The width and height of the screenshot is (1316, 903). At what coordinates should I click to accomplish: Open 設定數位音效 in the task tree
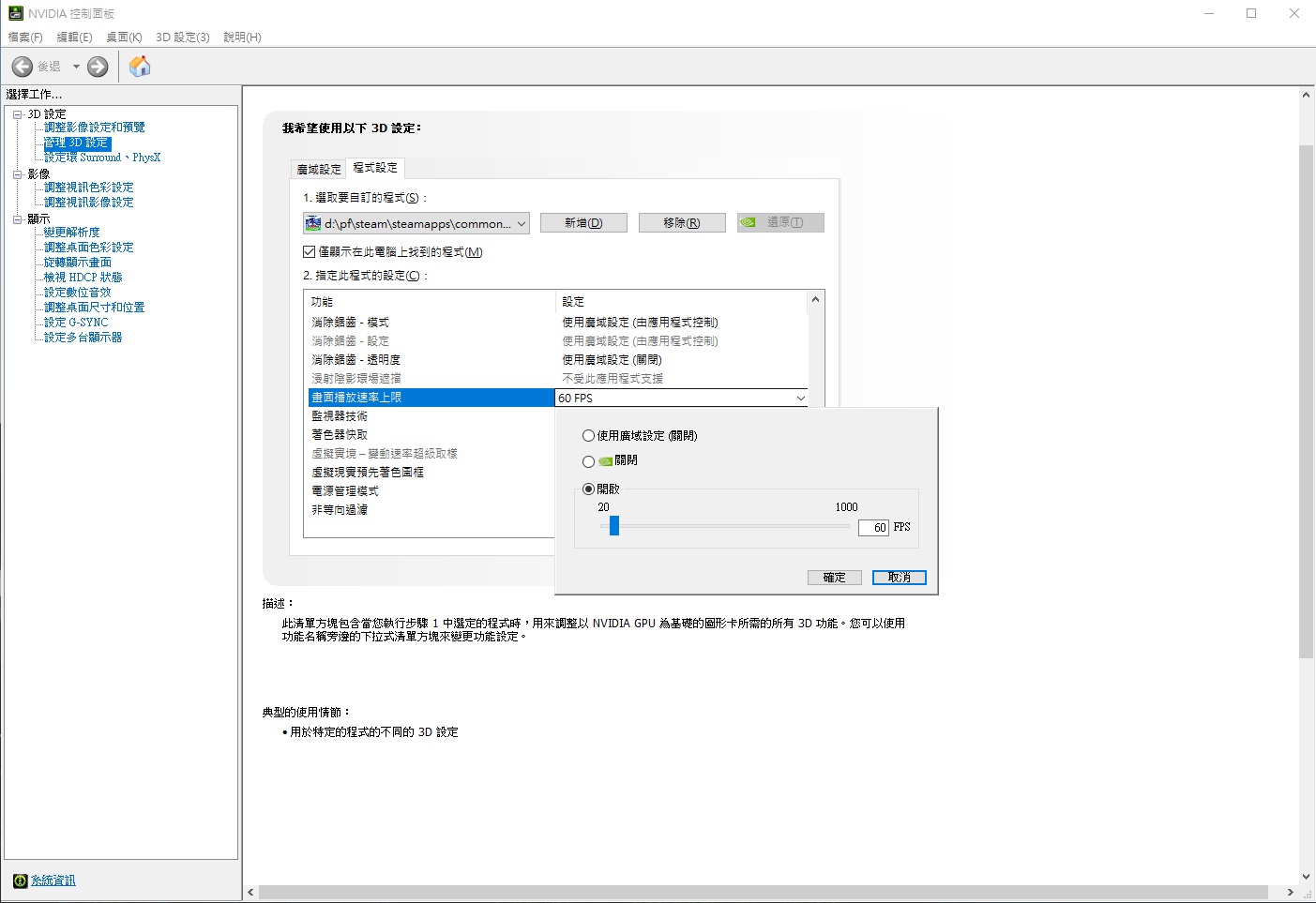[x=78, y=293]
